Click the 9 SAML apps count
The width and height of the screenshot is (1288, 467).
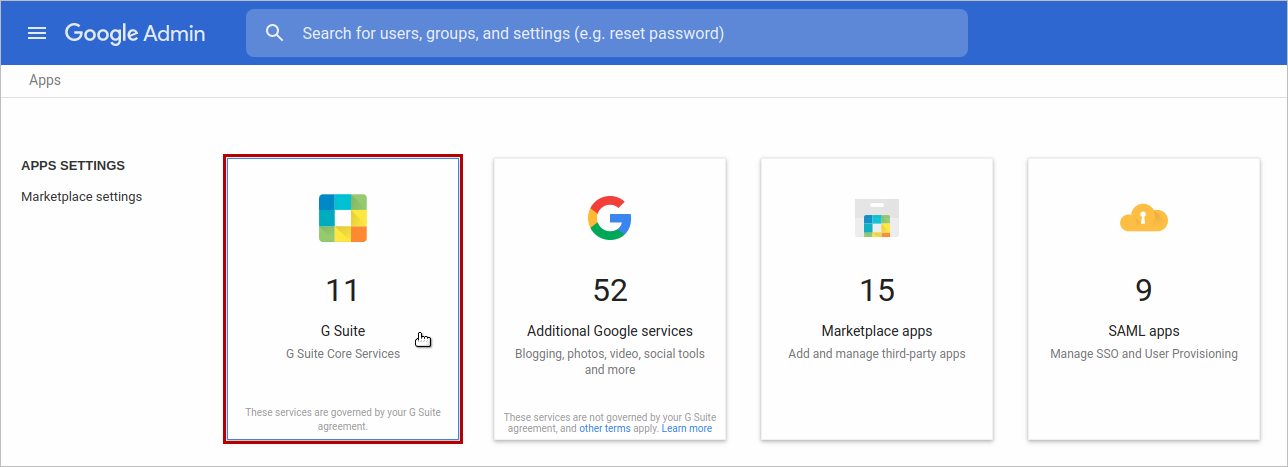1144,290
